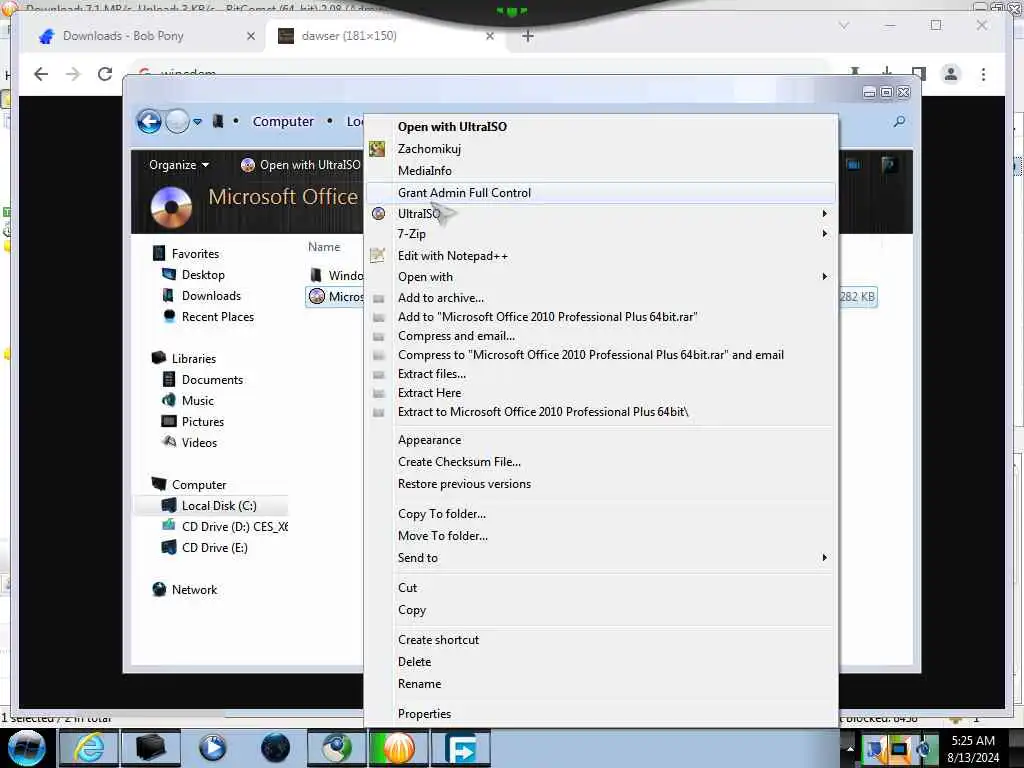Select Compress to .rar and email

590,355
